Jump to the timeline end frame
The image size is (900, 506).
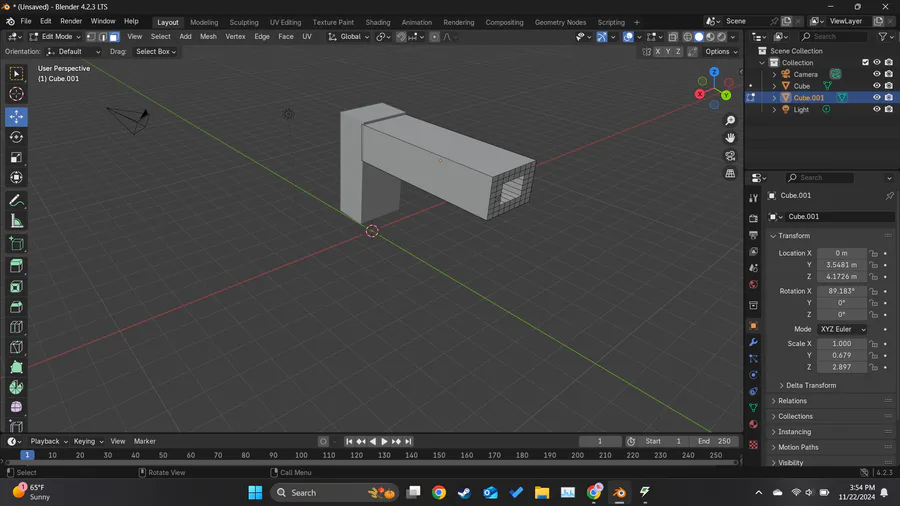(408, 441)
